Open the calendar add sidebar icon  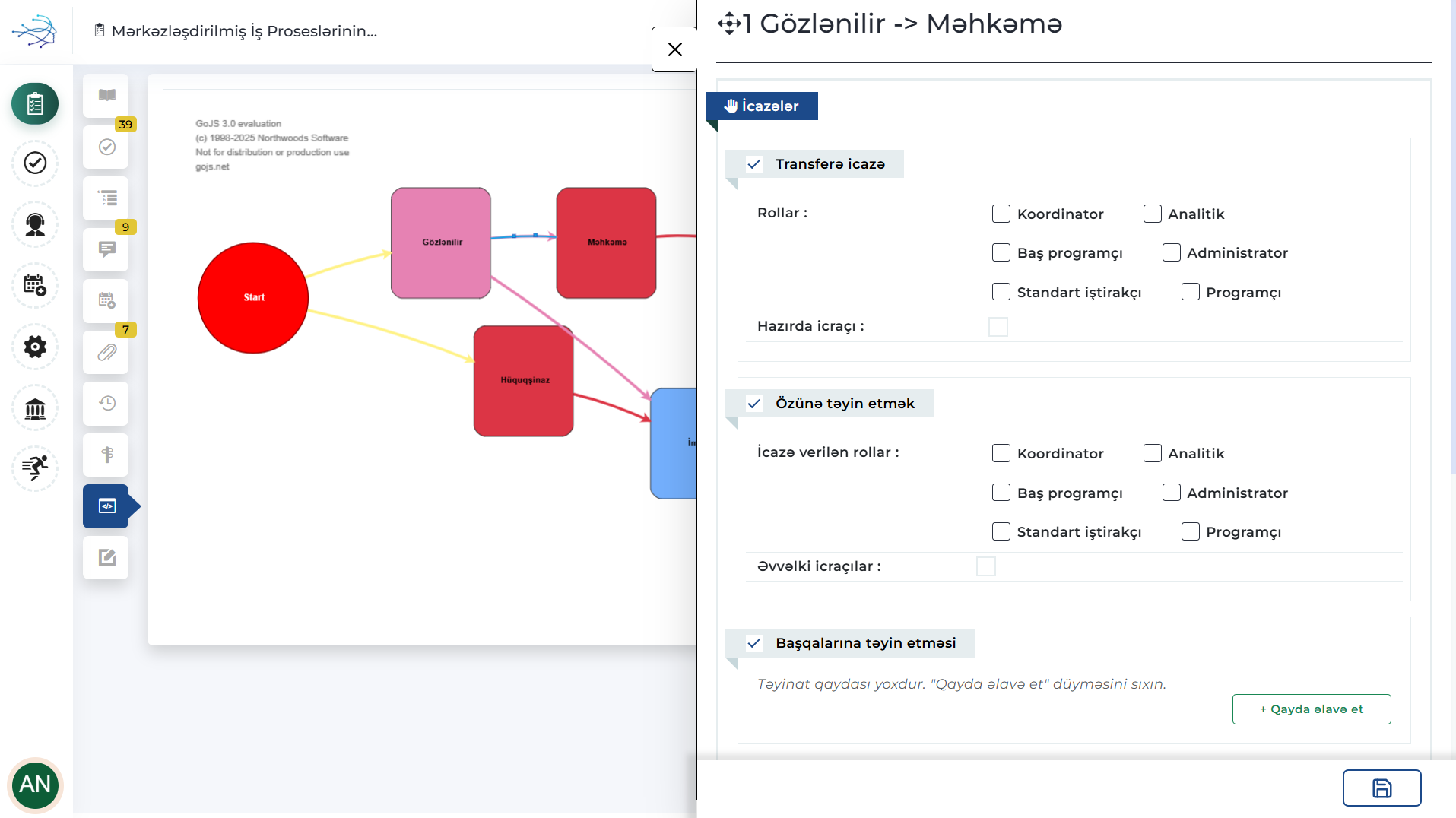click(35, 285)
